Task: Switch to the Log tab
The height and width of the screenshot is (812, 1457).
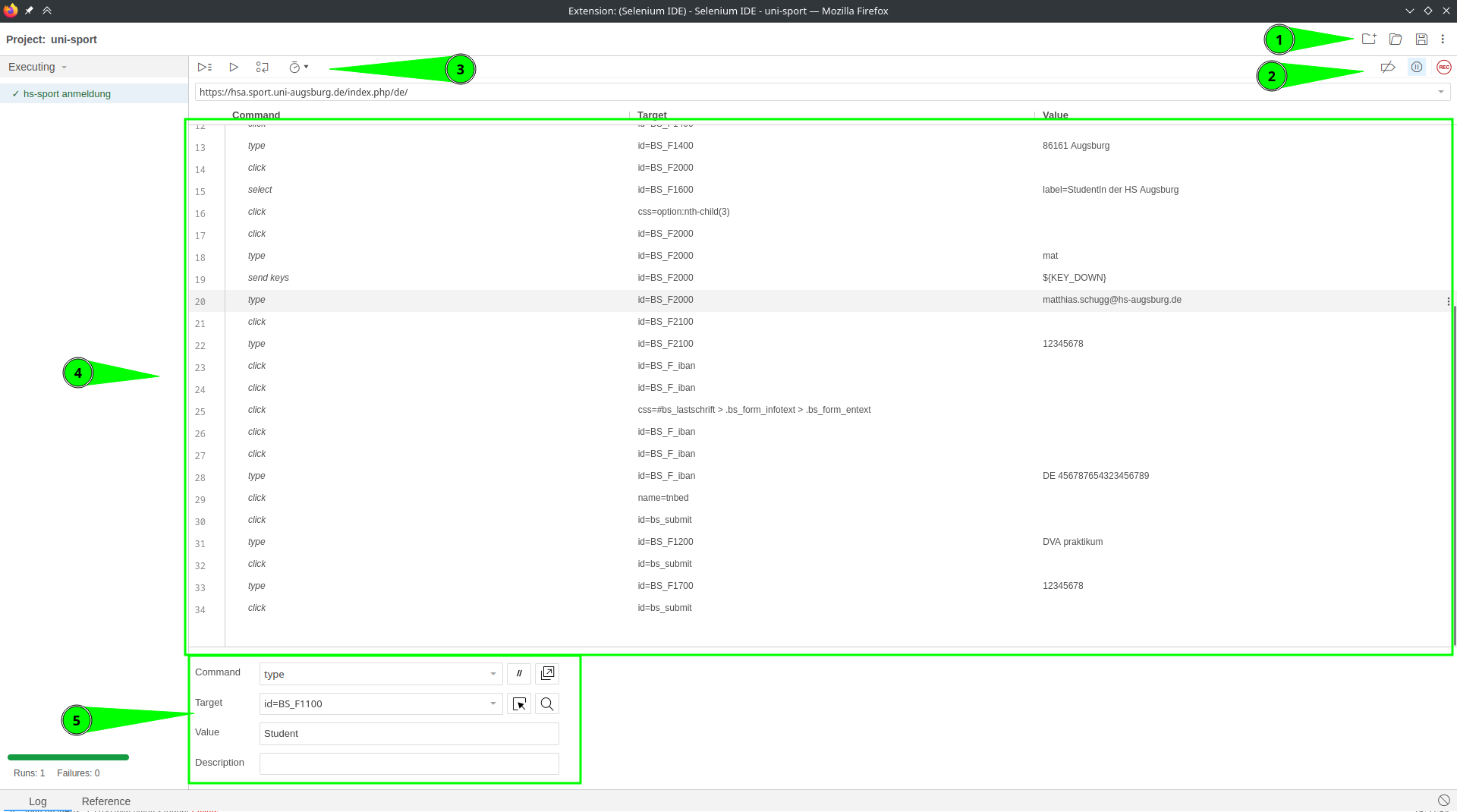Action: (x=38, y=801)
